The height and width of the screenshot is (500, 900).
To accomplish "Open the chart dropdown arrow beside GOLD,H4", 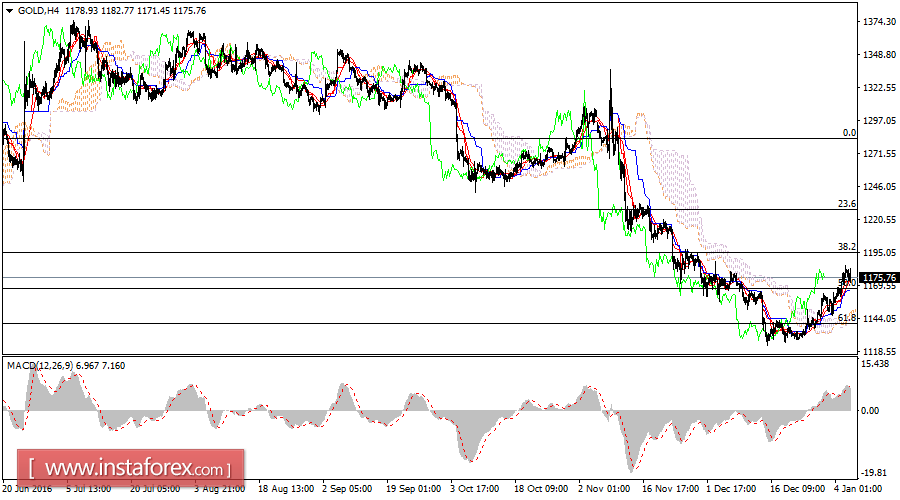I will [x=9, y=11].
